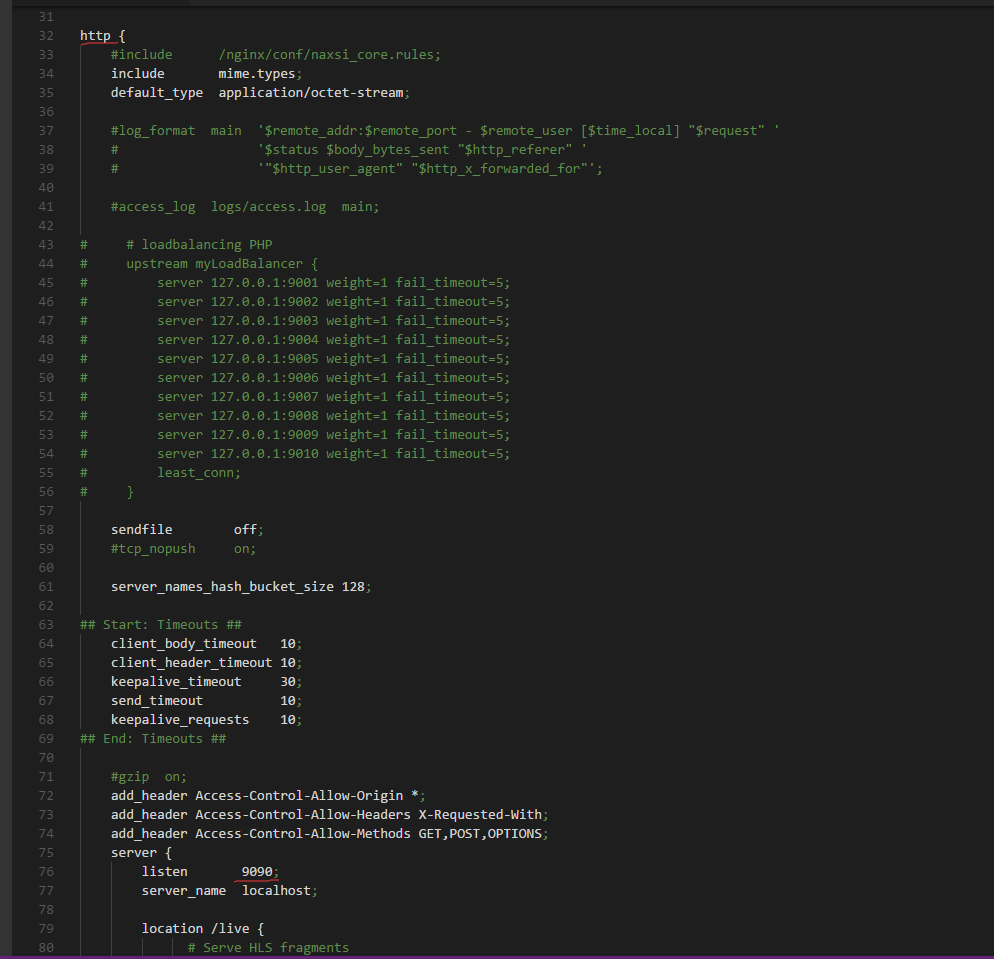994x959 pixels.
Task: Click the 'localhost' server_name value
Action: 276,891
